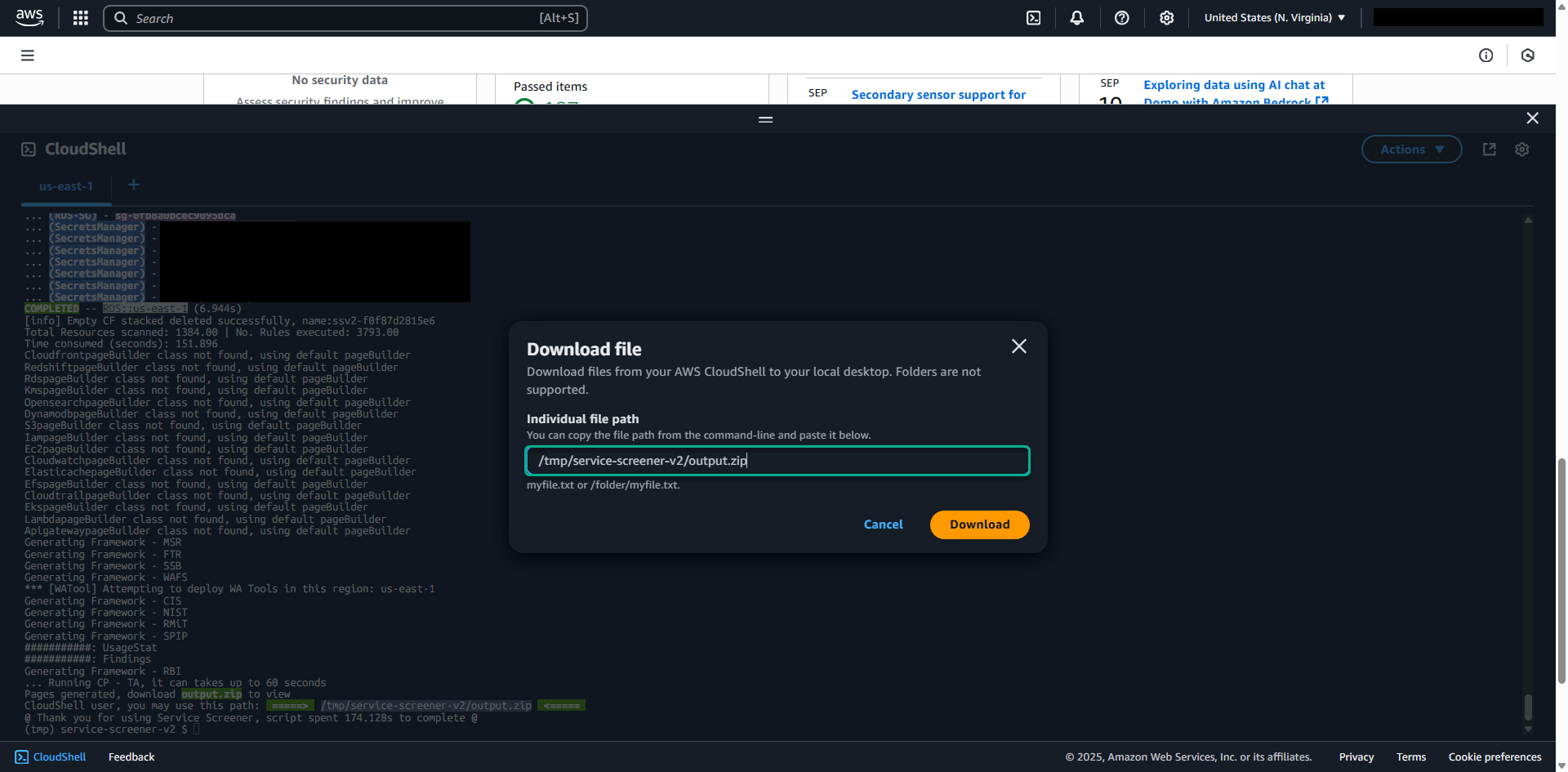Viewport: 1568px width, 772px height.
Task: Open the Secondary sensor support announcement link
Action: pyautogui.click(x=938, y=95)
